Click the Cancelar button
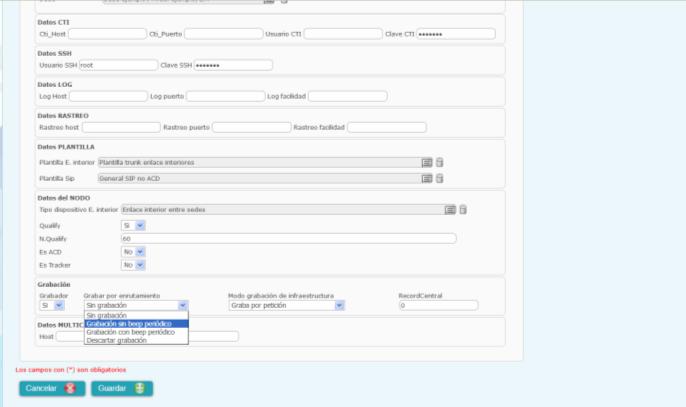This screenshot has height=407, width=686. pos(52,389)
